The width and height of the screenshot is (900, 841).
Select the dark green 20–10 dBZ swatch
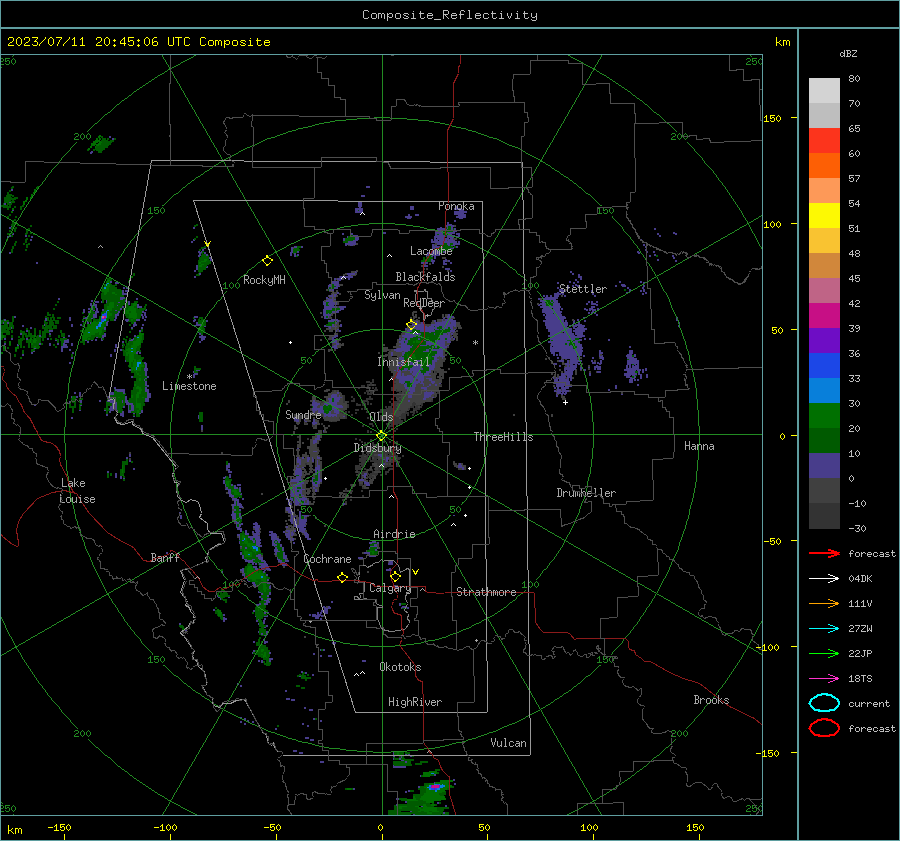(x=824, y=441)
